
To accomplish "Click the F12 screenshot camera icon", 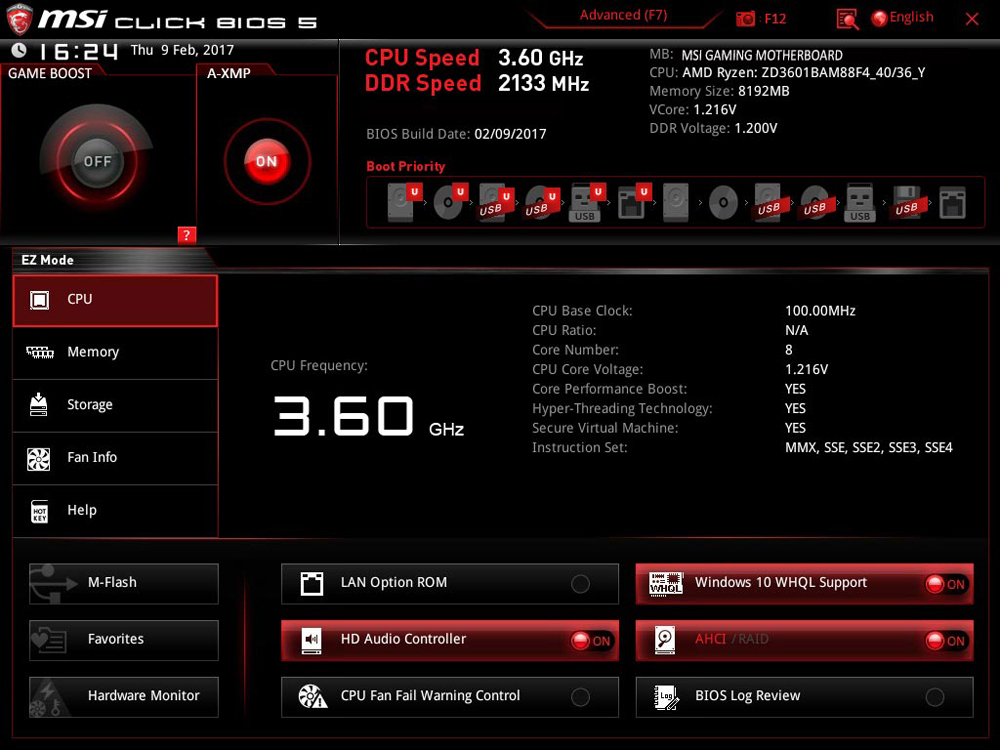I will point(745,18).
